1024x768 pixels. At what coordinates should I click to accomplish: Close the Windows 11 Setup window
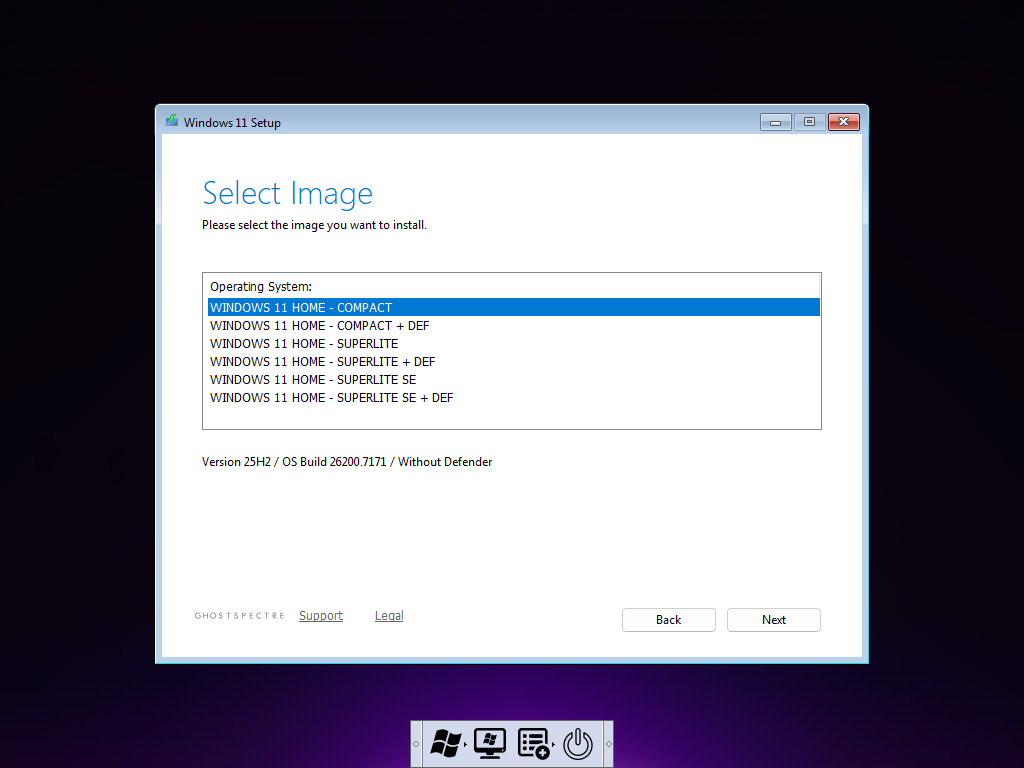point(844,122)
